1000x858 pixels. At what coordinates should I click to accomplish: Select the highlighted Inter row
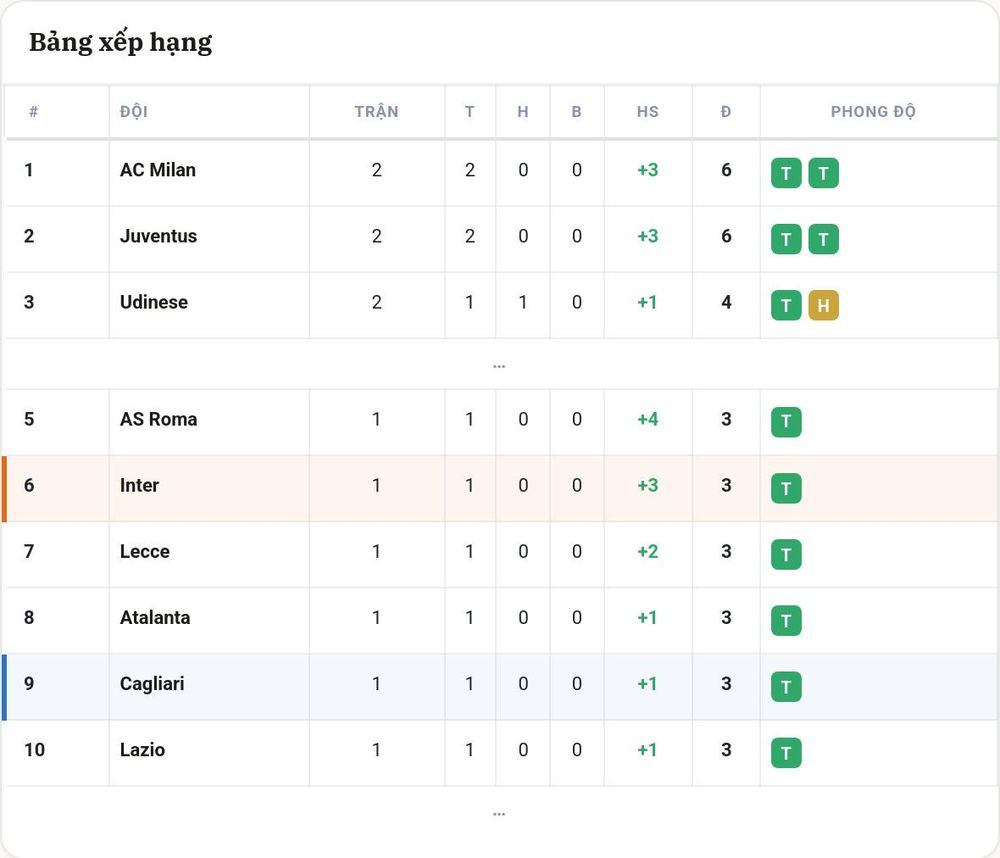click(500, 489)
